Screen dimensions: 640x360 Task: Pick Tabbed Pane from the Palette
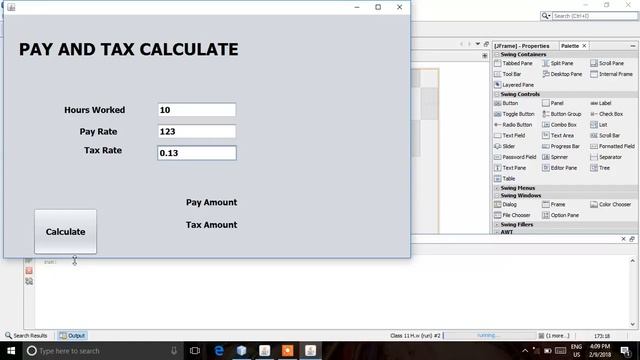(x=513, y=63)
